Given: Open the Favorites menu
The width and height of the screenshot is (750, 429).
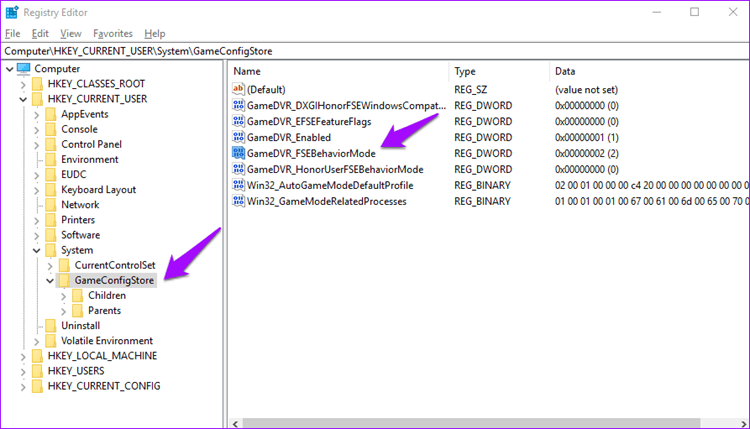Looking at the screenshot, I should click(x=112, y=33).
